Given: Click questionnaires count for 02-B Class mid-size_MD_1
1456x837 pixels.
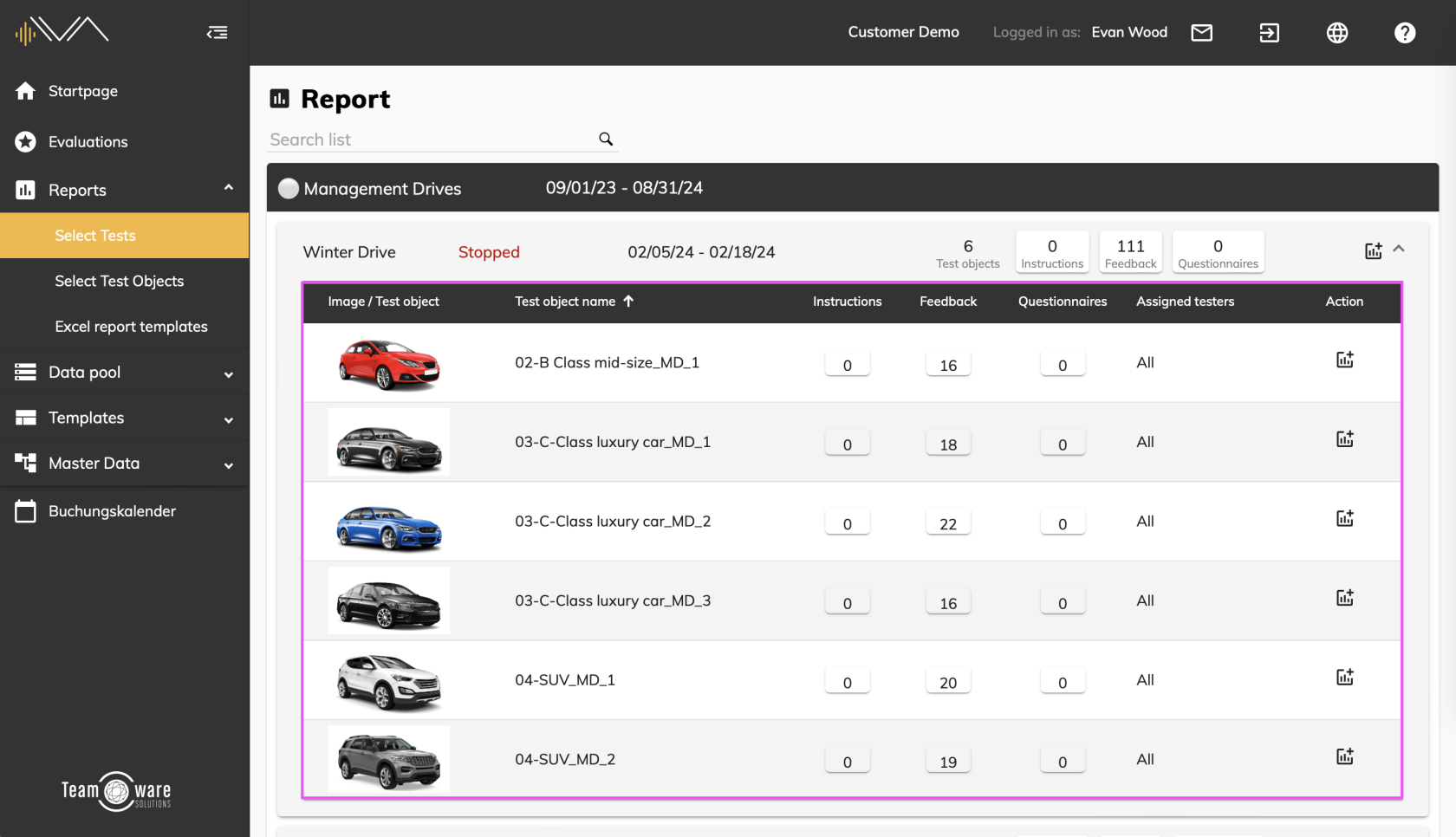Looking at the screenshot, I should tap(1063, 364).
